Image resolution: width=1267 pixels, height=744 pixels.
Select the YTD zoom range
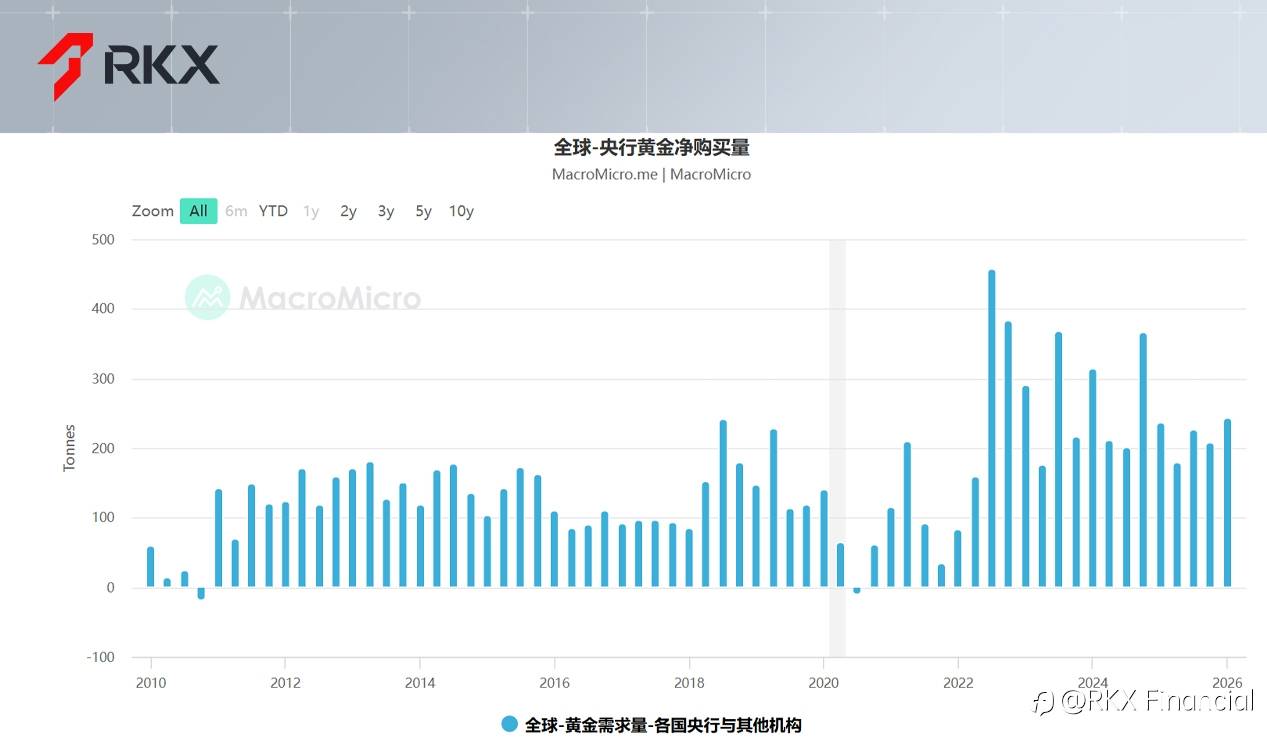(273, 211)
